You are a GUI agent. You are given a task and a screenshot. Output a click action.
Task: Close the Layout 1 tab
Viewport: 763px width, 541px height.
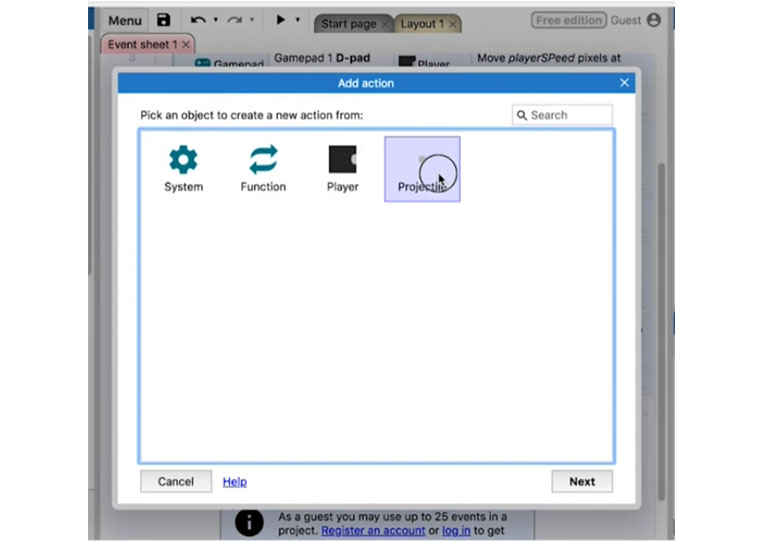coord(453,24)
